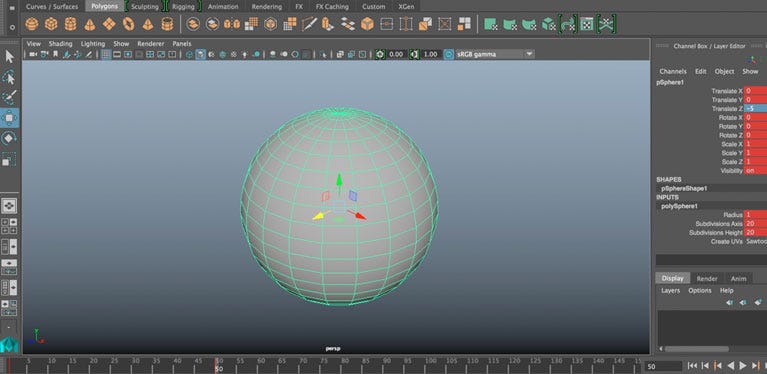The image size is (767, 374).
Task: Click the layer editor horizontal scrollbar
Action: click(697, 349)
